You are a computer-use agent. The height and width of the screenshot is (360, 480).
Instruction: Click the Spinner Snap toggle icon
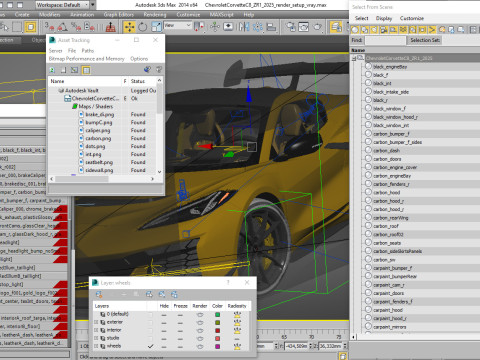[89, 27]
